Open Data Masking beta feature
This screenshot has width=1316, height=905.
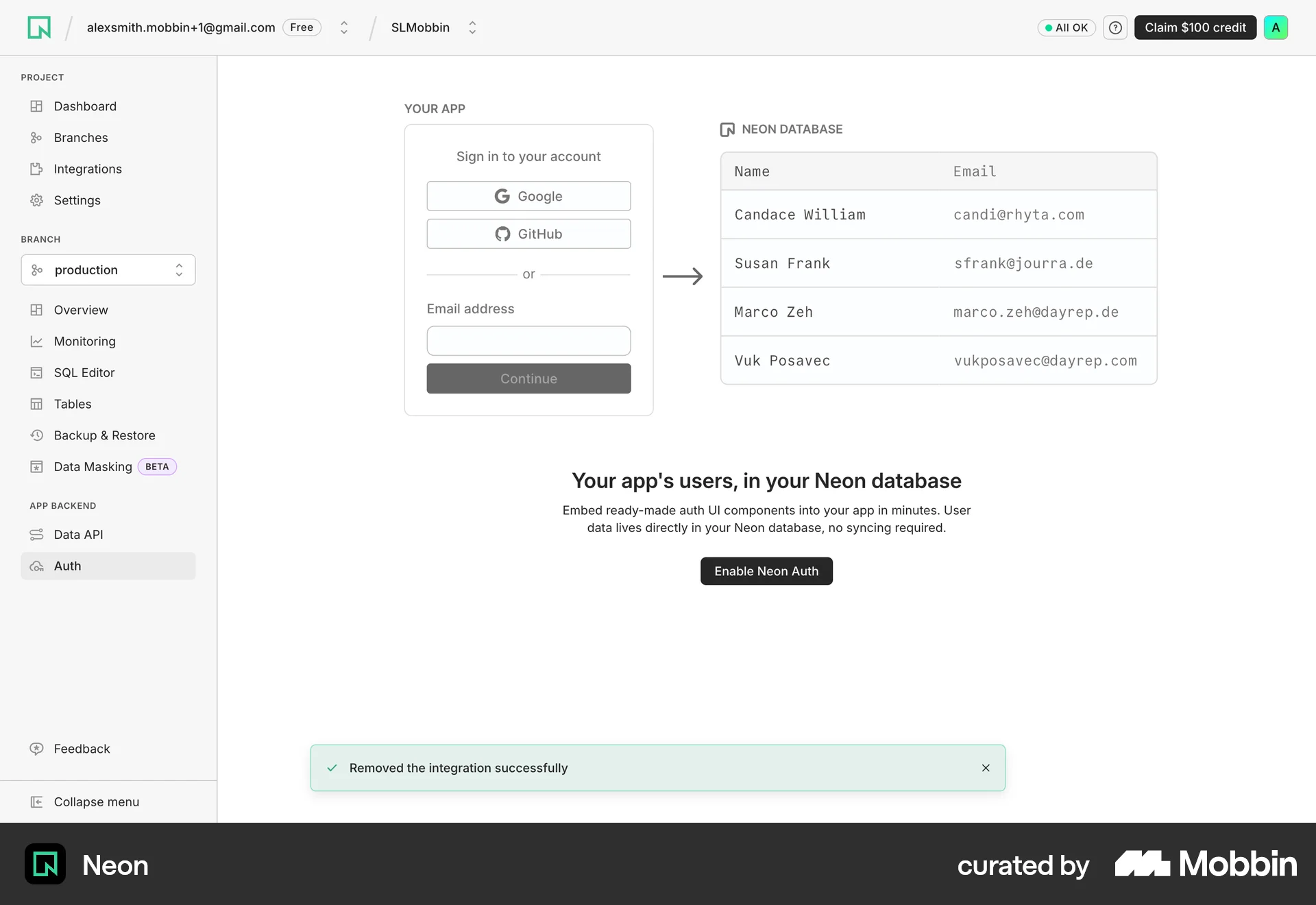108,467
